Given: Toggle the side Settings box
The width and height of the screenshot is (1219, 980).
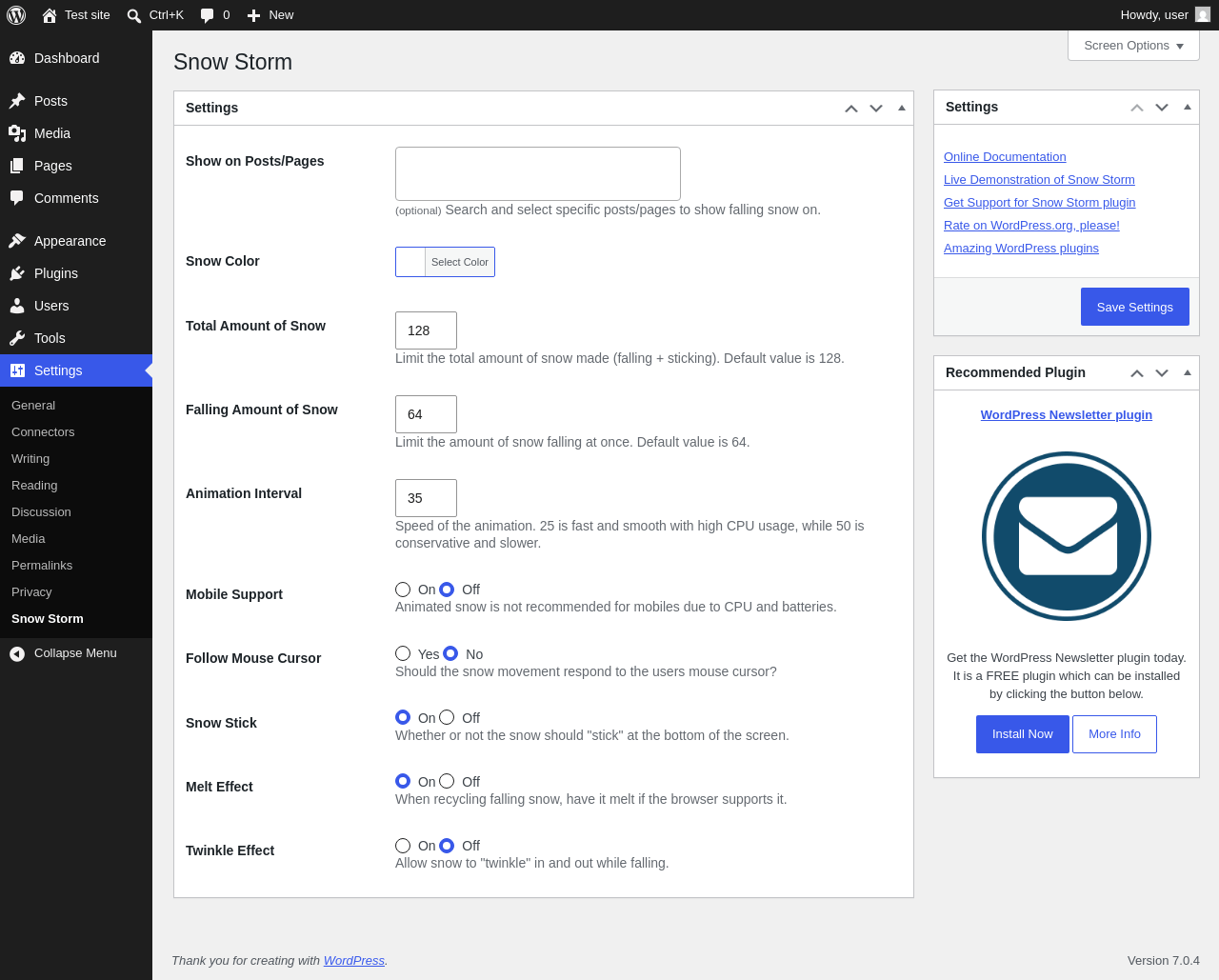Looking at the screenshot, I should (x=1188, y=107).
